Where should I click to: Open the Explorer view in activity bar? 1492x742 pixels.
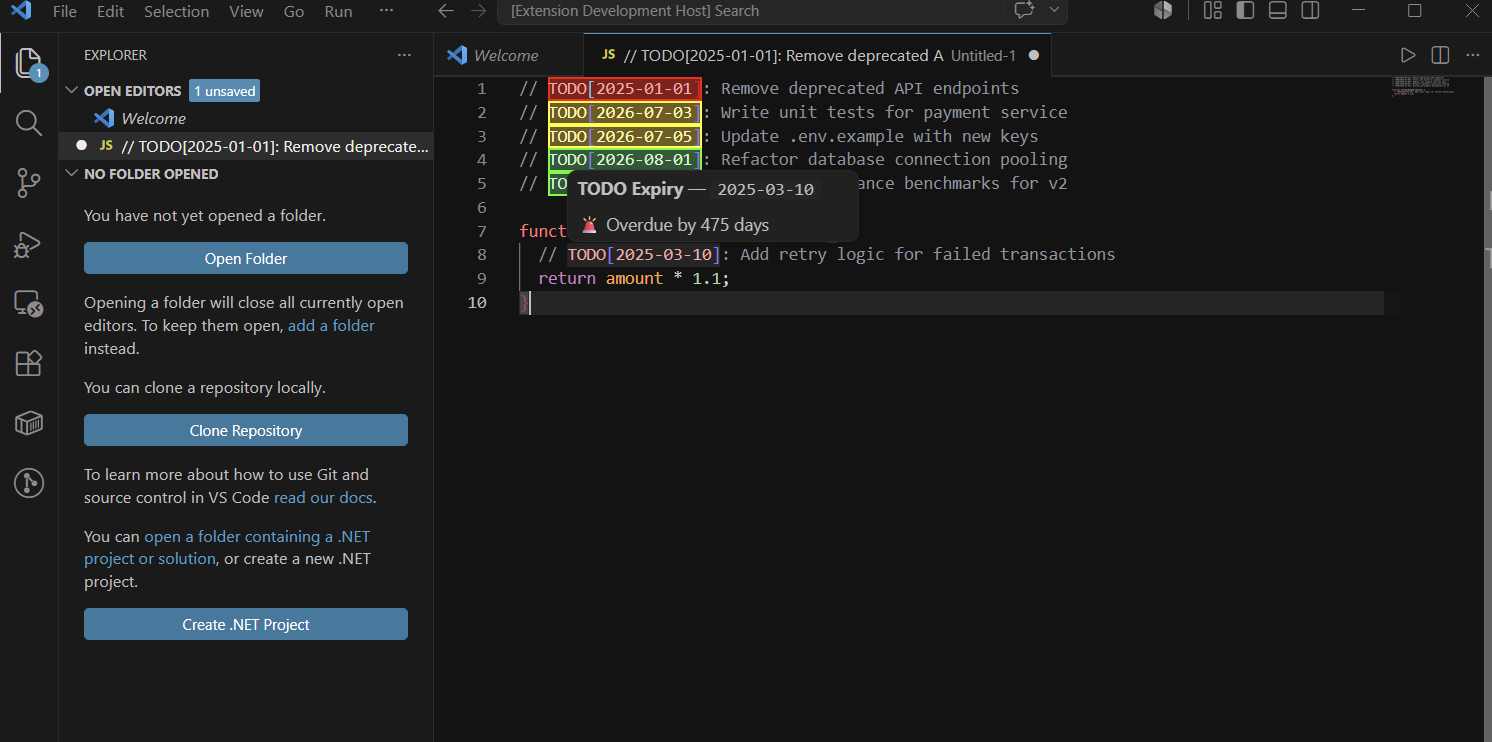click(x=29, y=64)
